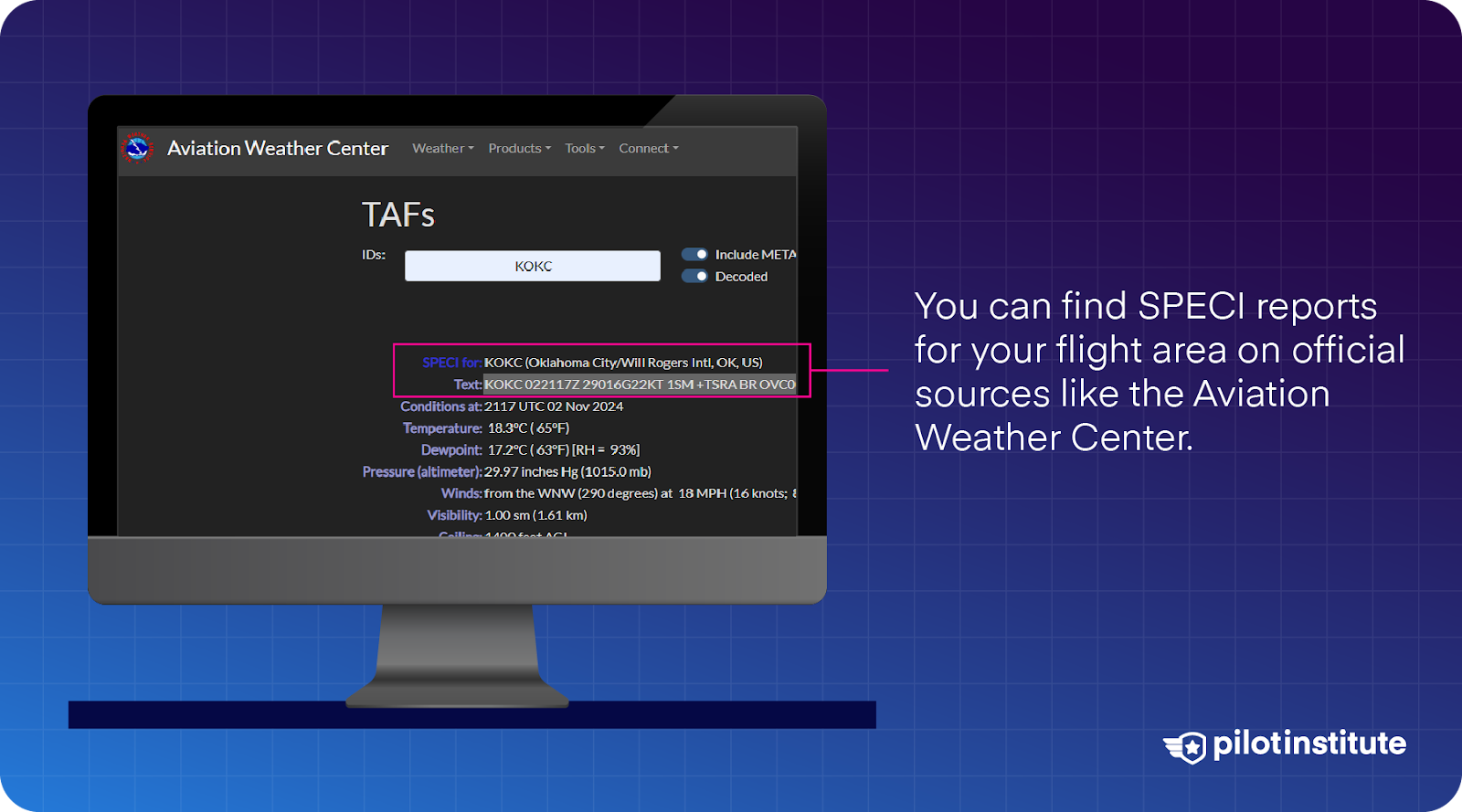The width and height of the screenshot is (1462, 812).
Task: Select the highlighted raw SPECI text line
Action: 639,385
